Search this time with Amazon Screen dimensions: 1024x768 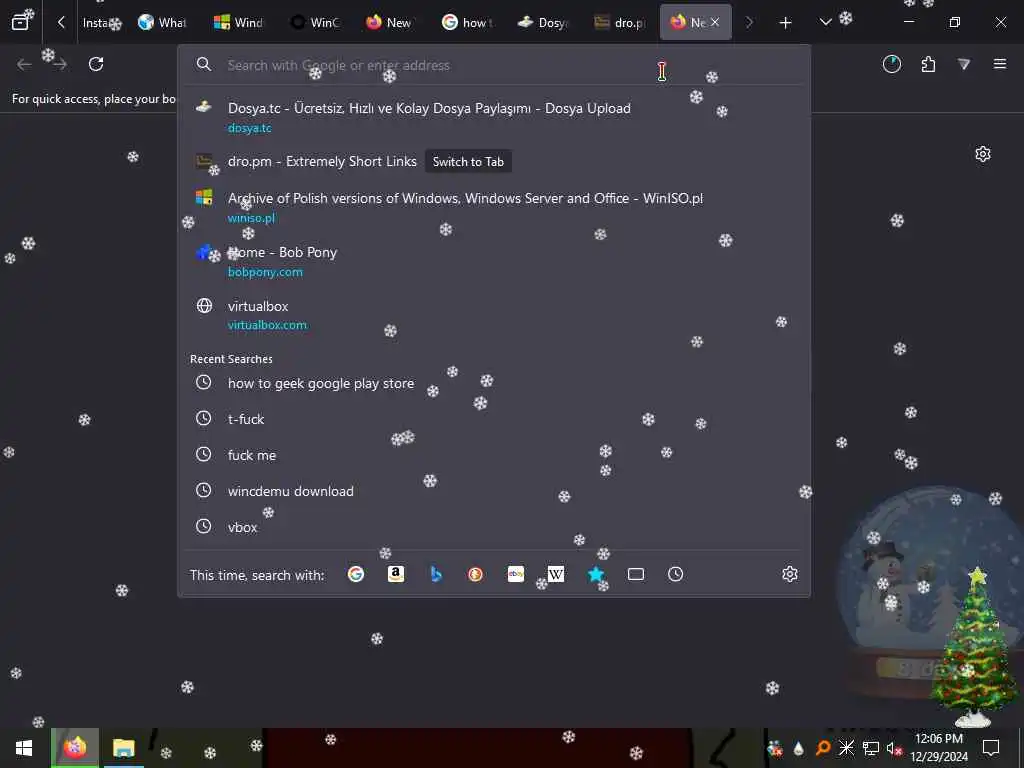pyautogui.click(x=396, y=574)
